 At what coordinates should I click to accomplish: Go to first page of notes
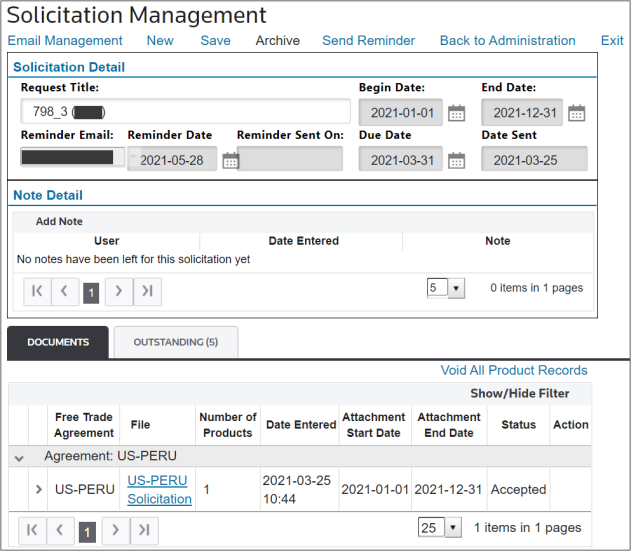[37, 291]
